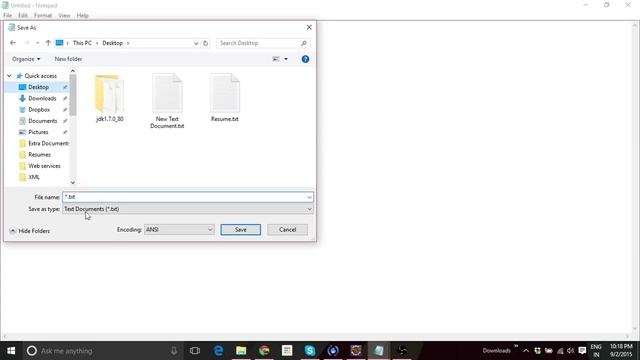Create a New folder
This screenshot has height=360, width=640.
click(x=68, y=59)
